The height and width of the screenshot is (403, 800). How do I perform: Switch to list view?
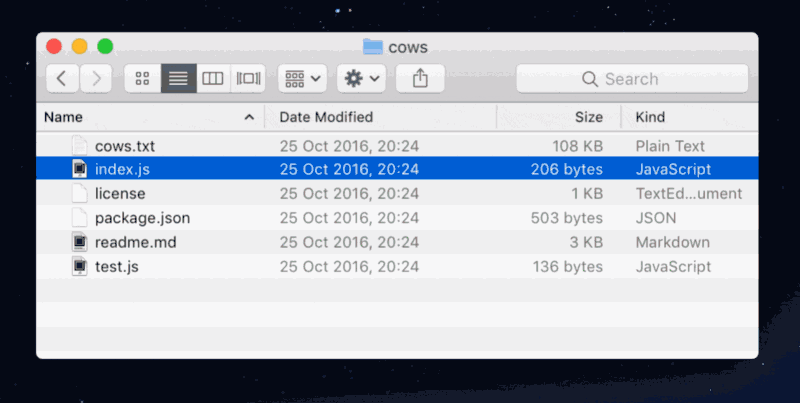(178, 78)
